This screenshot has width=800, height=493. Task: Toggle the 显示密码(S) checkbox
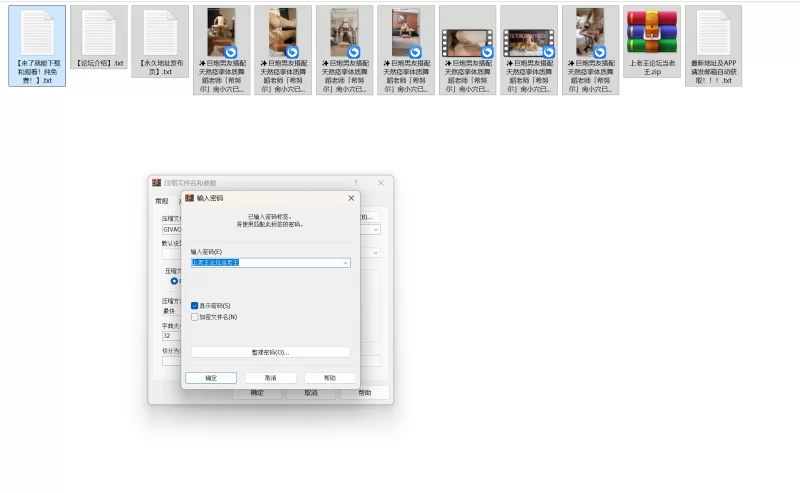194,306
